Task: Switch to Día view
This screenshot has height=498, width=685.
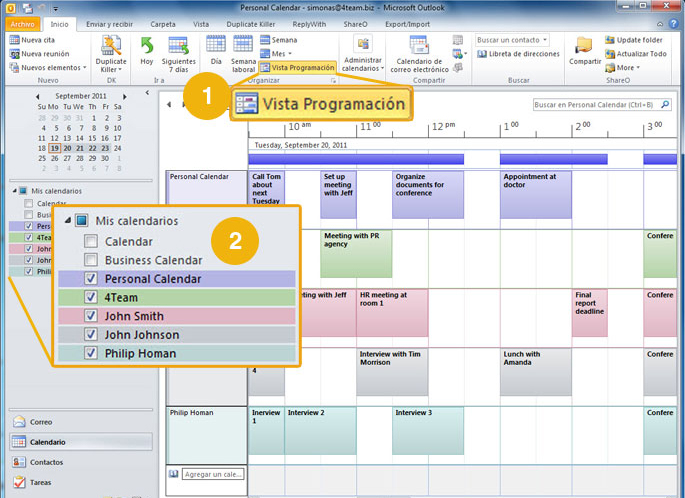Action: [216, 51]
